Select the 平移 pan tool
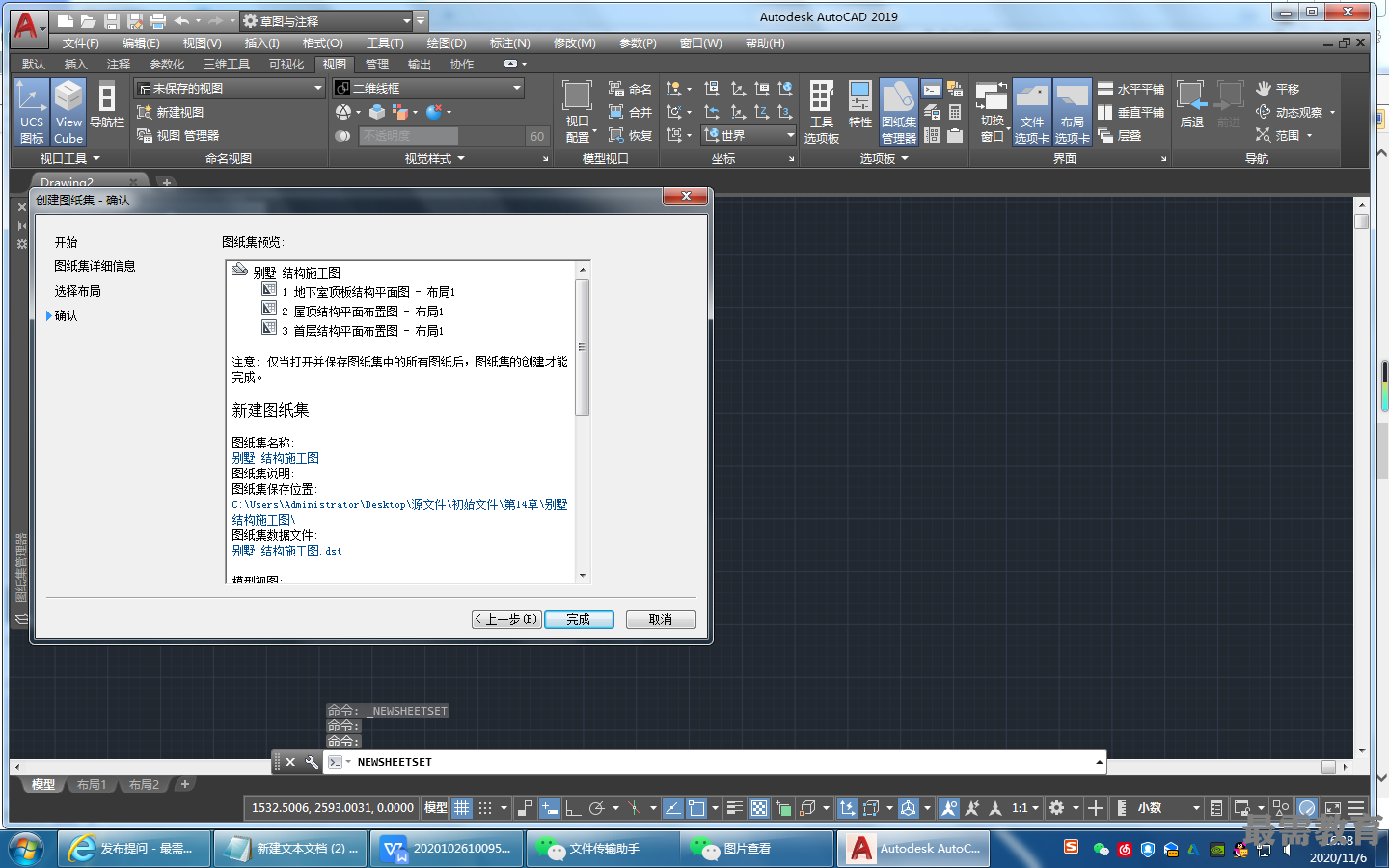This screenshot has height=868, width=1389. point(1278,89)
